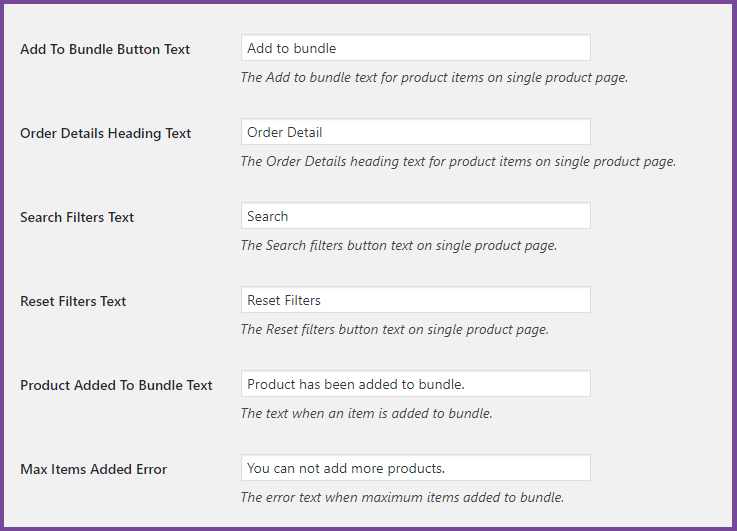Focus the Order Details Heading Text field

[x=415, y=132]
